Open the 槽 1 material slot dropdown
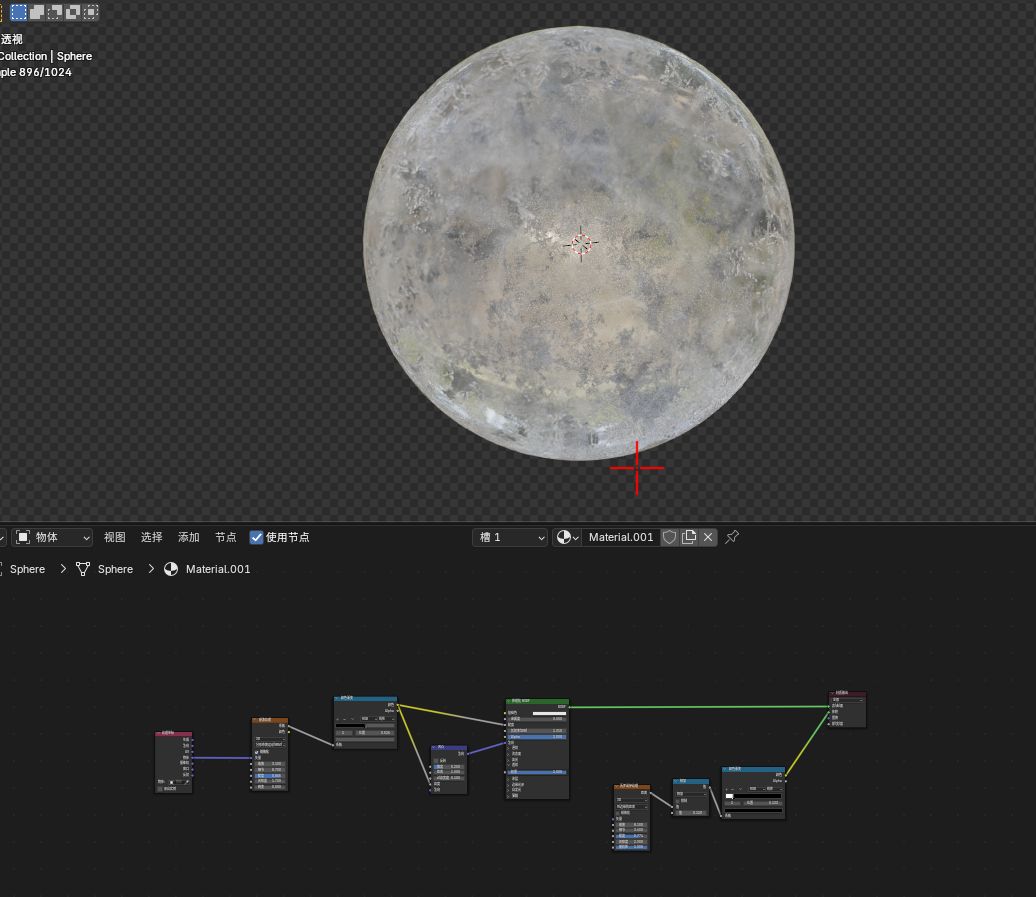Viewport: 1036px width, 897px height. pos(510,537)
